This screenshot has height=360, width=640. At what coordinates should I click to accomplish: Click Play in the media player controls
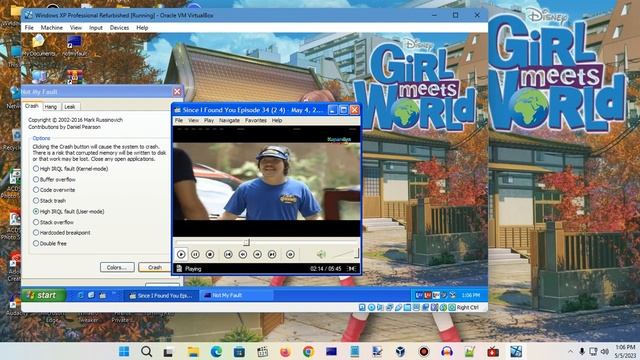(181, 254)
